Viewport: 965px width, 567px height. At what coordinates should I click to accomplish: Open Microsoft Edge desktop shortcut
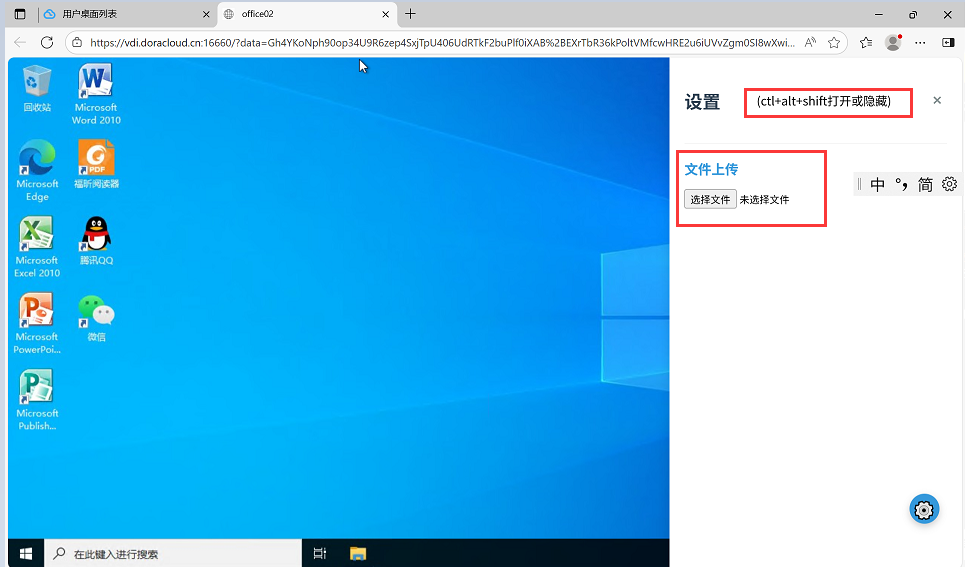pos(37,171)
